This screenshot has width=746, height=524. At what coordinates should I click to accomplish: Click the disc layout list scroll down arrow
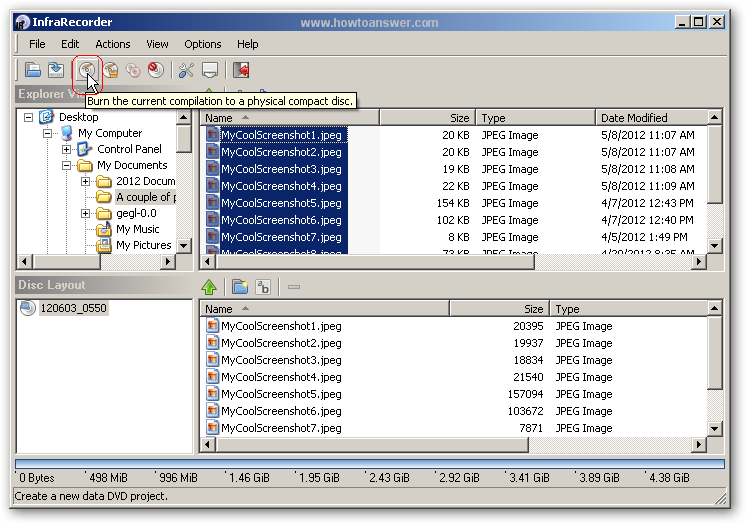point(715,429)
